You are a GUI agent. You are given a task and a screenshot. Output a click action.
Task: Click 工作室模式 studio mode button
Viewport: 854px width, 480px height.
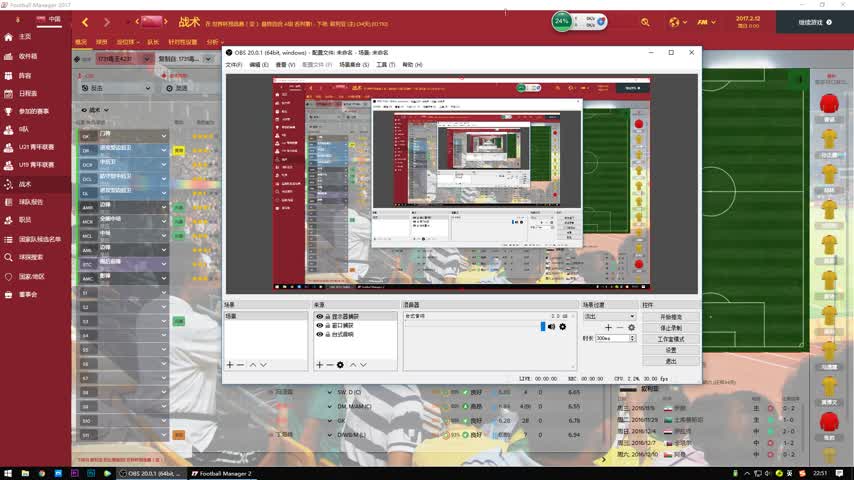coord(671,339)
